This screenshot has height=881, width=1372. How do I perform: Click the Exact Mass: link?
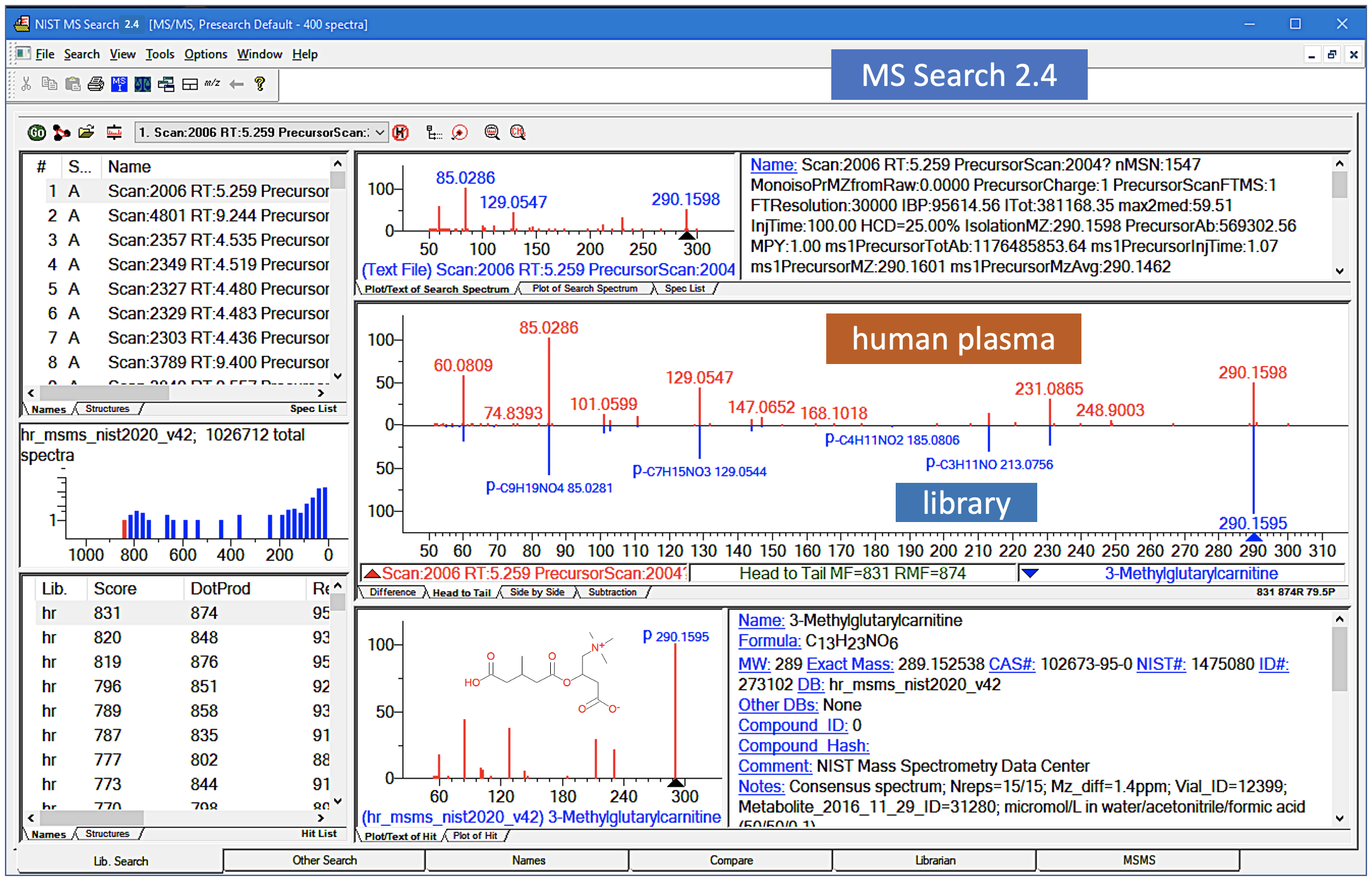click(850, 664)
